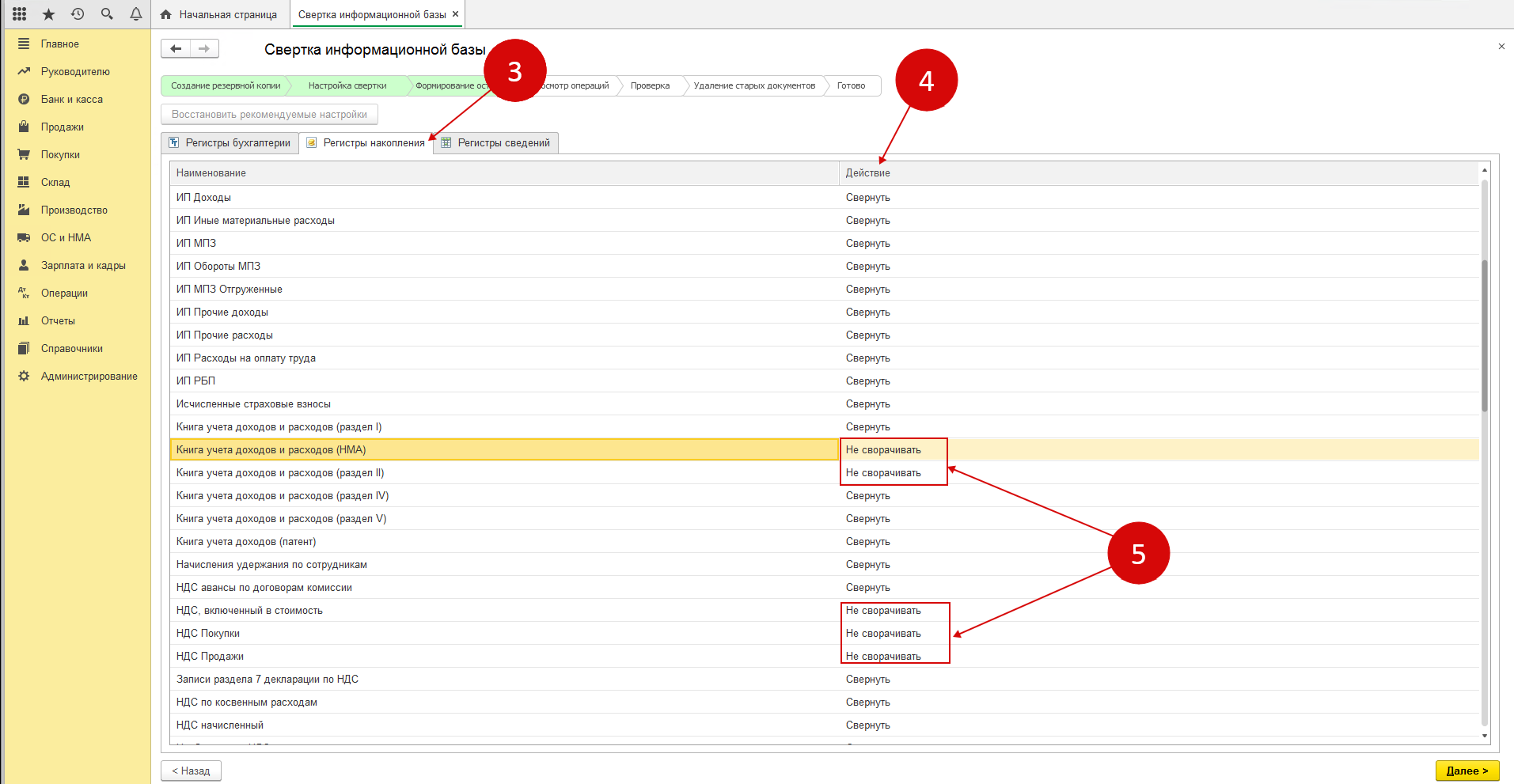Switch to Начальная страница tab
The height and width of the screenshot is (784, 1514).
(219, 14)
